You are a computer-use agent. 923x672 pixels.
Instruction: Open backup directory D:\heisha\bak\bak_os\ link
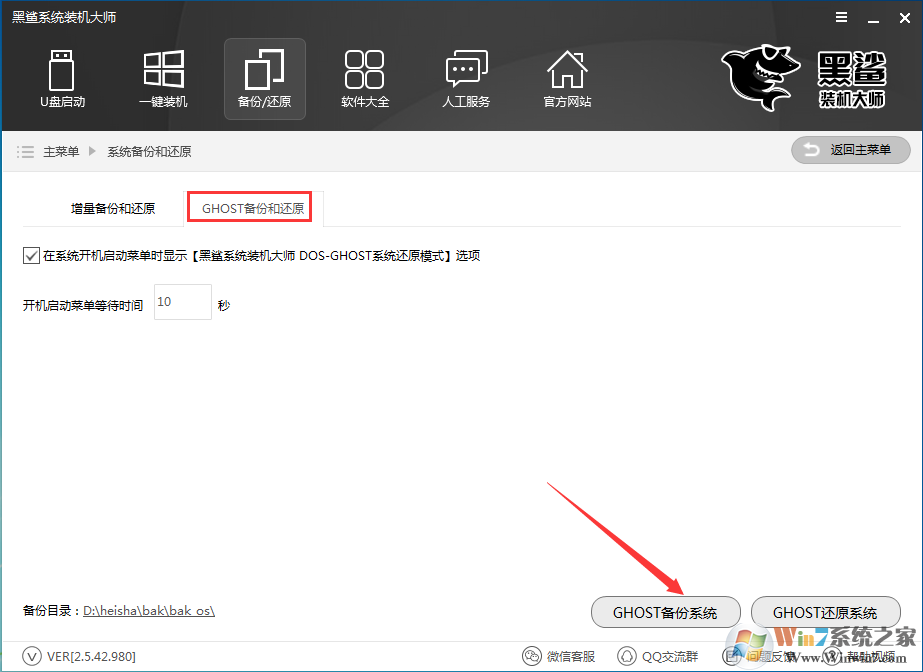click(x=149, y=611)
